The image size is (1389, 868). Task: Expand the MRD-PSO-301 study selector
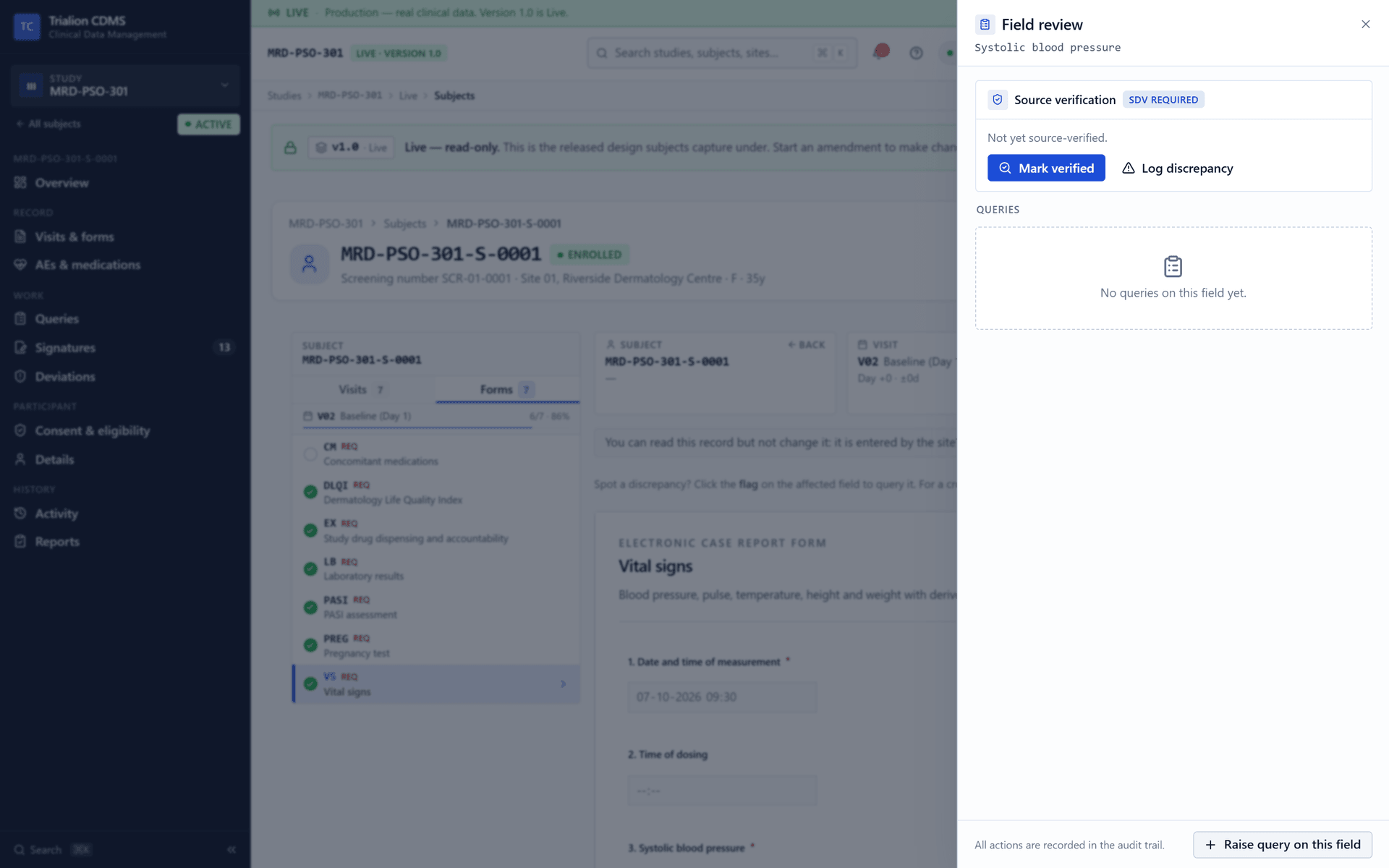point(124,85)
